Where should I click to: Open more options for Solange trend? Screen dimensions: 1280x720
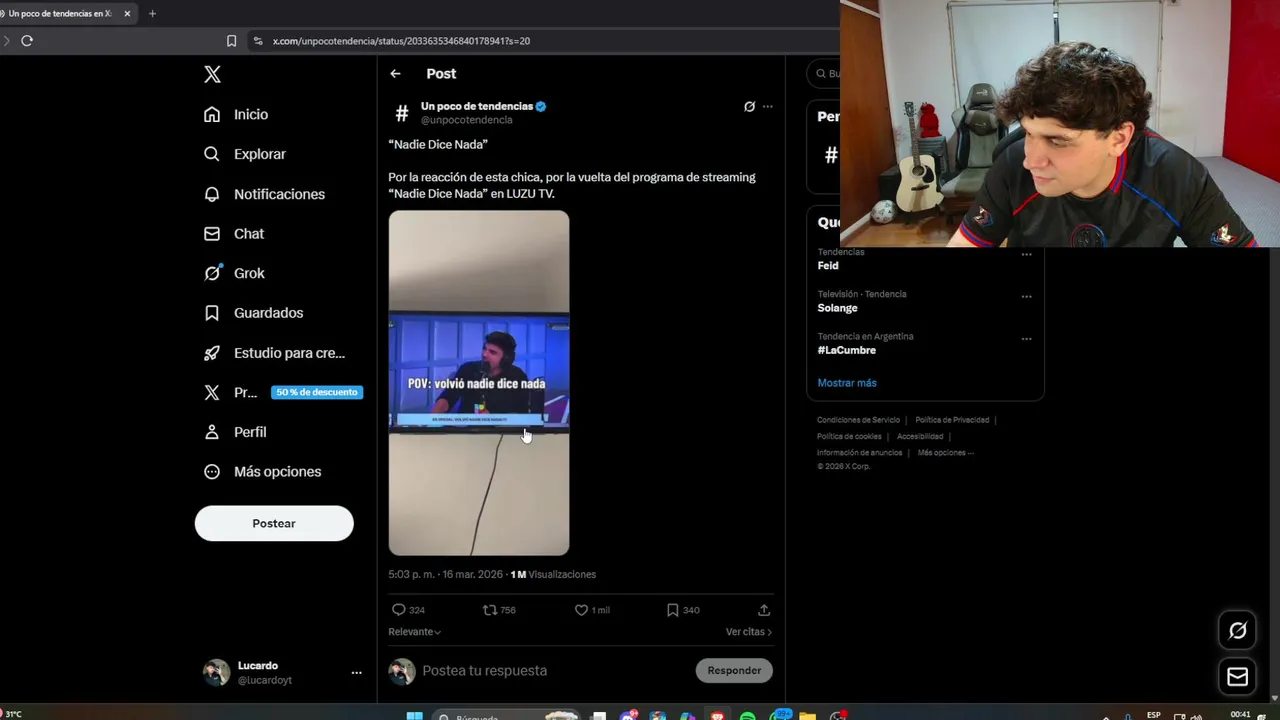1026,297
